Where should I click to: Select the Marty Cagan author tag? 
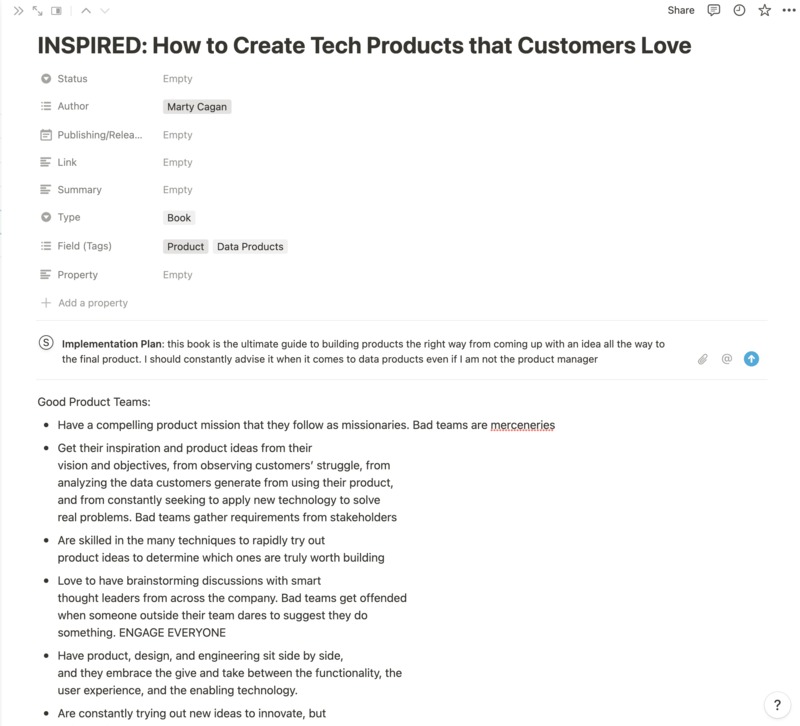[197, 107]
